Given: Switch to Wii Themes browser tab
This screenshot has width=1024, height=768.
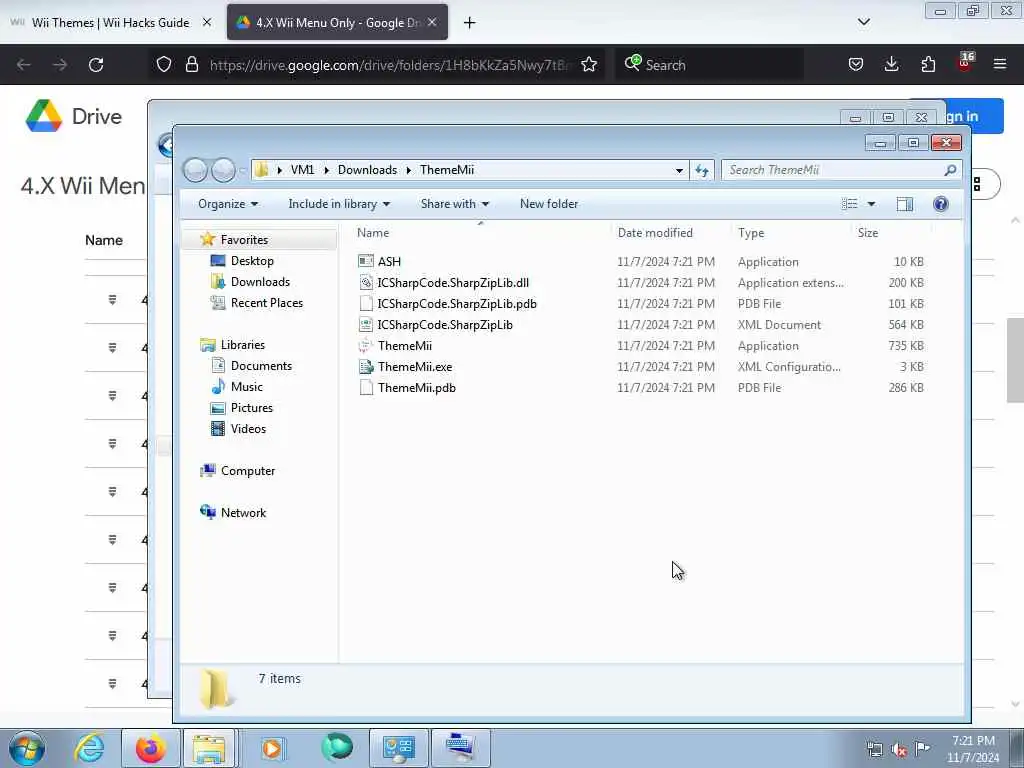Looking at the screenshot, I should [x=110, y=23].
